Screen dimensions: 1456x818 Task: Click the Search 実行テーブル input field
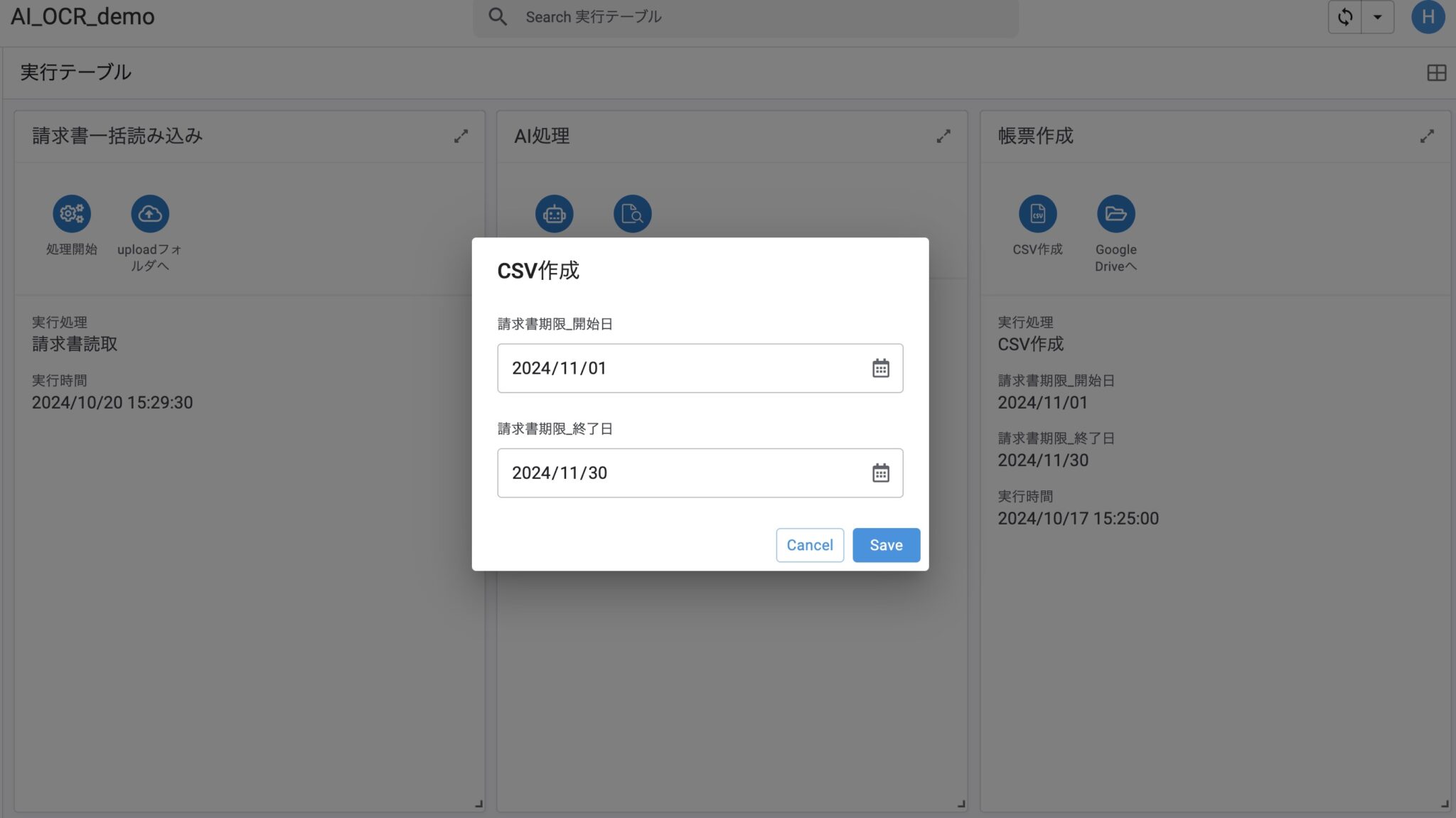click(711, 16)
